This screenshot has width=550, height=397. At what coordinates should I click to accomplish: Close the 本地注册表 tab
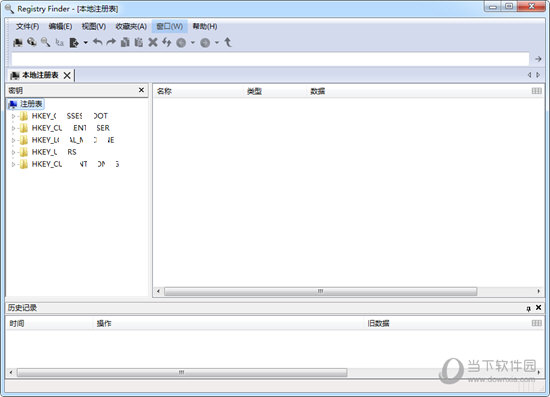tap(67, 75)
